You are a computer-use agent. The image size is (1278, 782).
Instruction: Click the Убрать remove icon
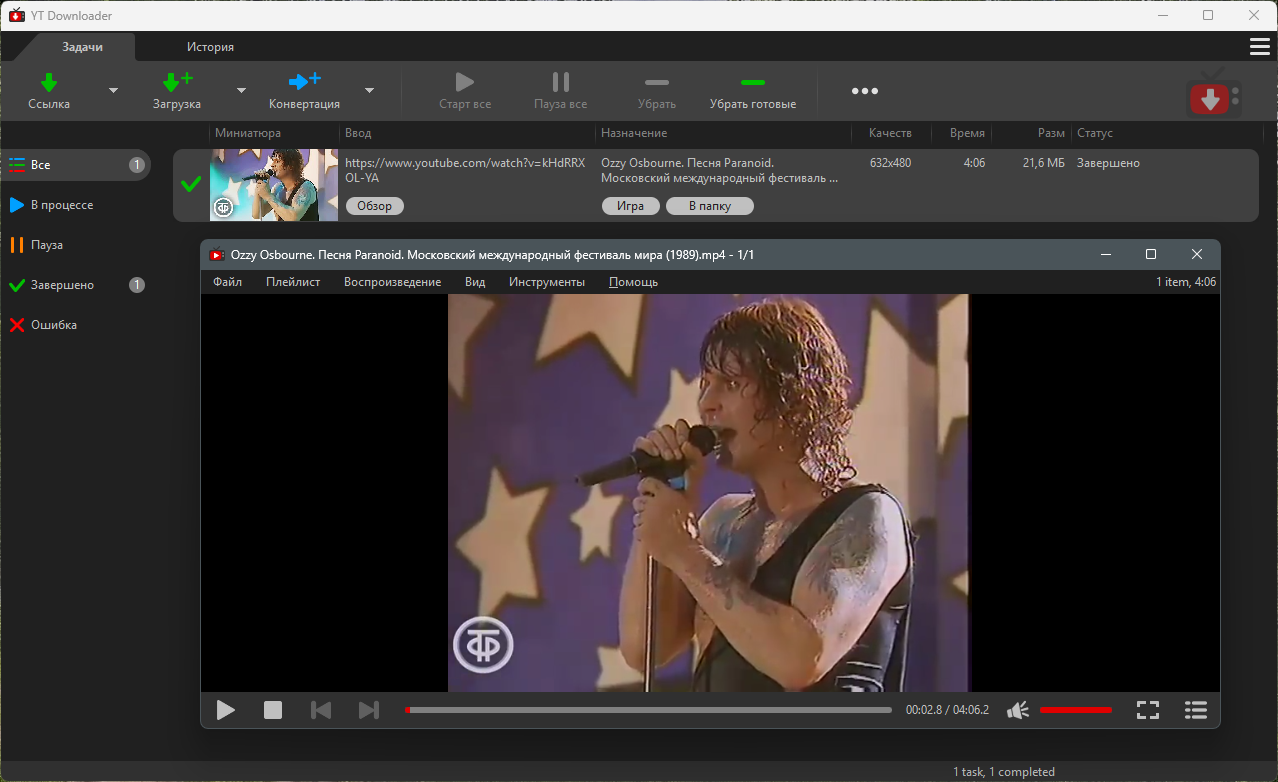657,82
